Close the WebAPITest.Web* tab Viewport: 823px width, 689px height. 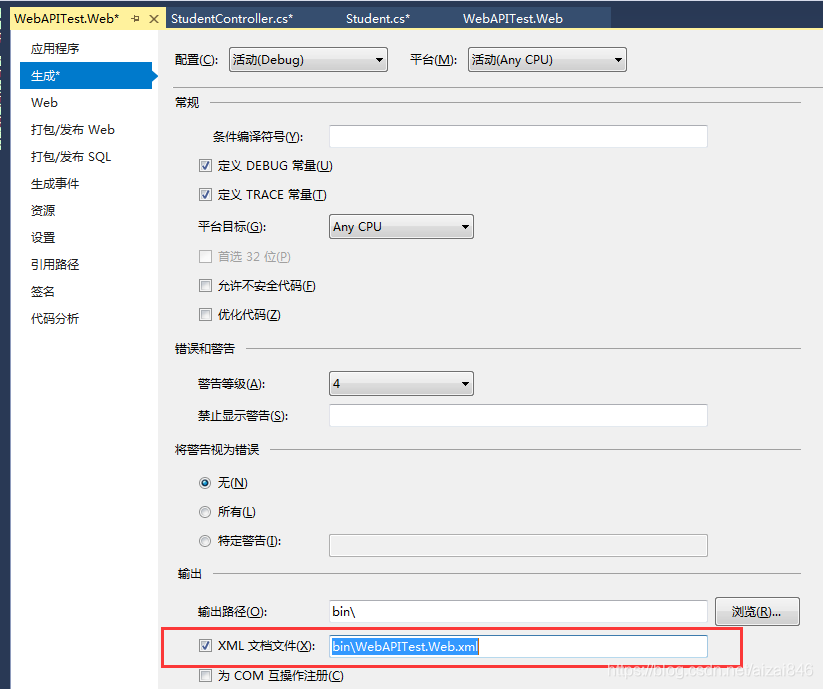[x=154, y=19]
